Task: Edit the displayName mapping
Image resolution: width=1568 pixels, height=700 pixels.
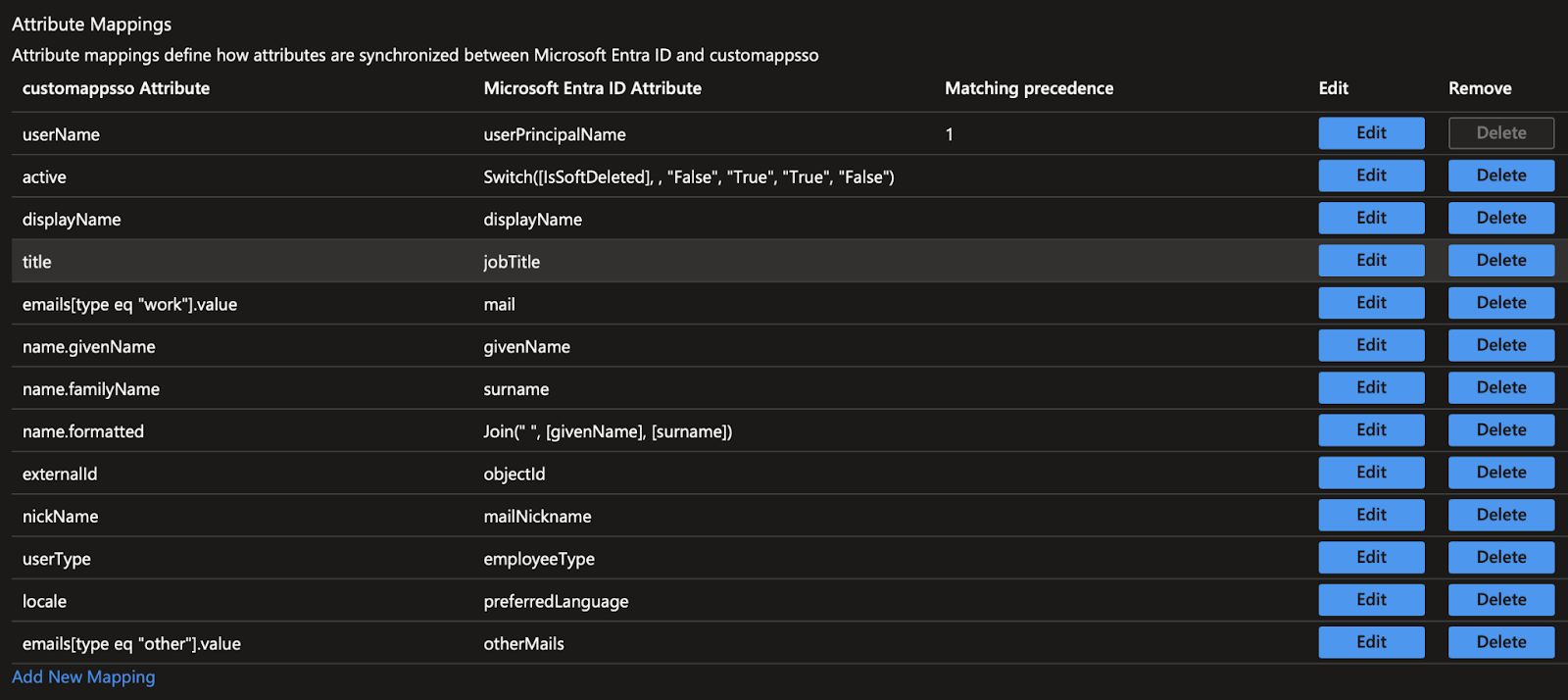Action: [x=1371, y=218]
